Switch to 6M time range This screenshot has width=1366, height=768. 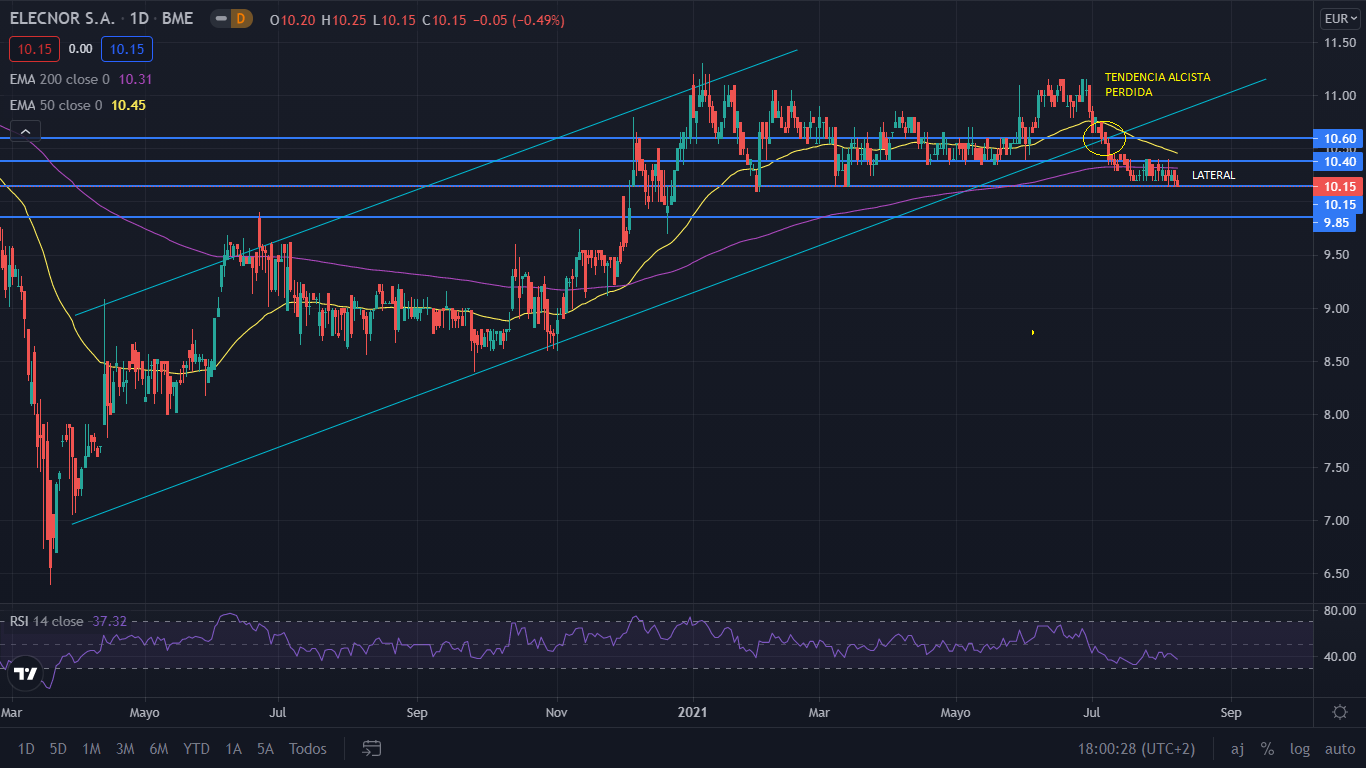[158, 748]
